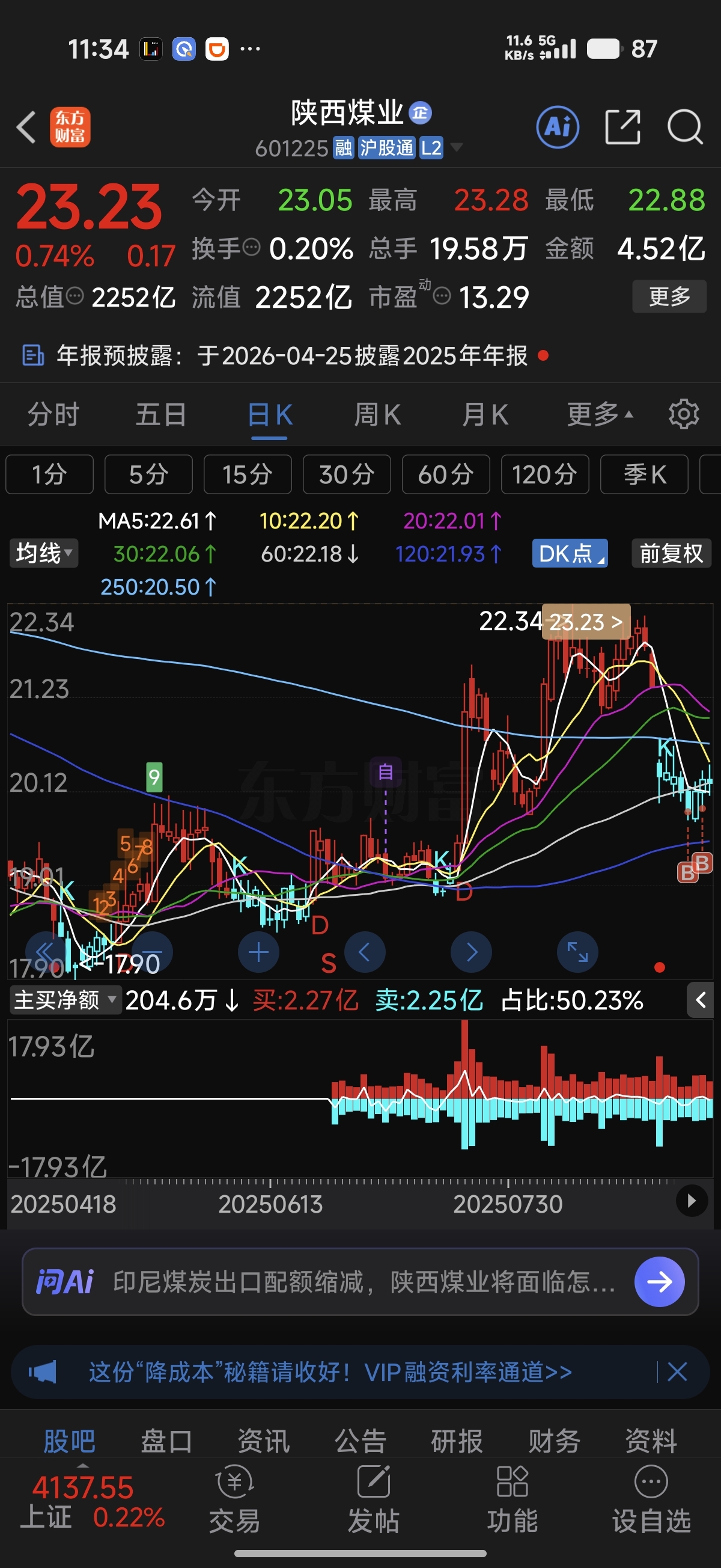
Task: Select the 60分 period
Action: (446, 474)
